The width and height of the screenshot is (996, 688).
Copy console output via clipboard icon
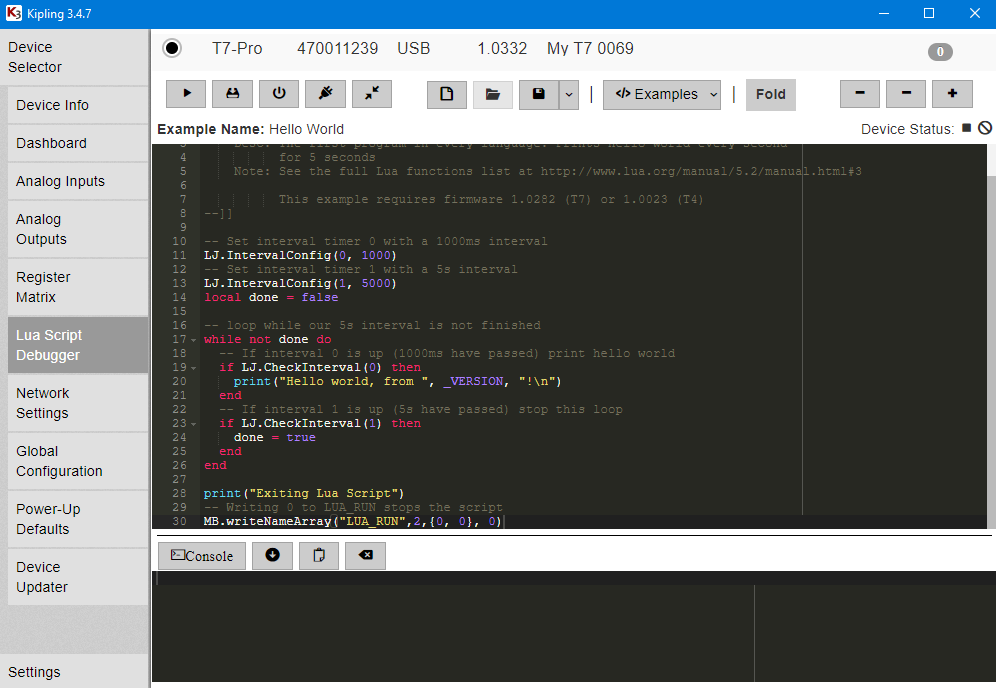point(318,555)
